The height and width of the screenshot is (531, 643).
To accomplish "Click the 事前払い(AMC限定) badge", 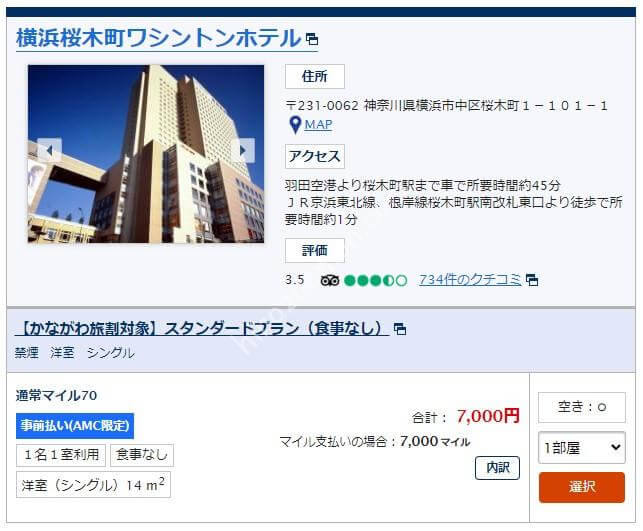I will [75, 426].
